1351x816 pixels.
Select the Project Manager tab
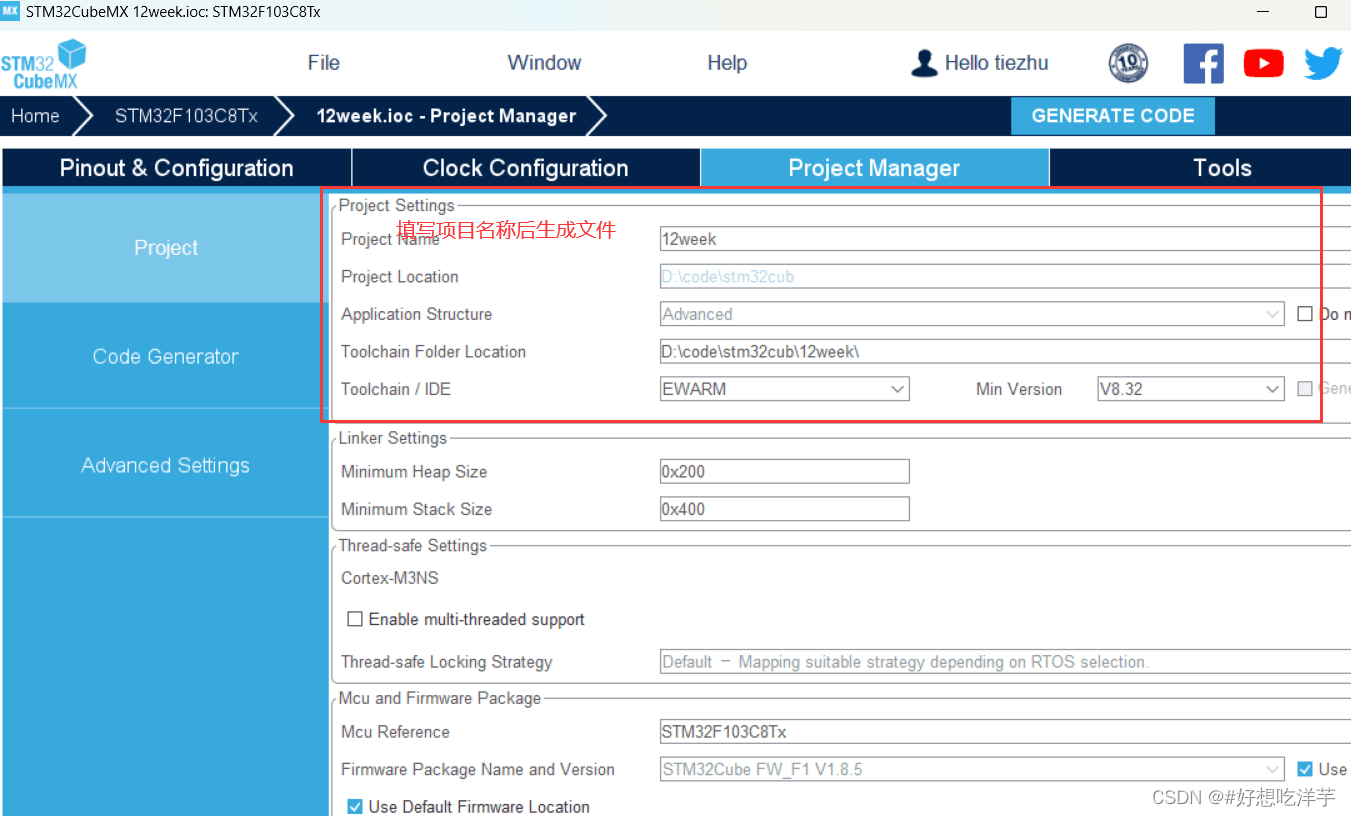pyautogui.click(x=874, y=168)
